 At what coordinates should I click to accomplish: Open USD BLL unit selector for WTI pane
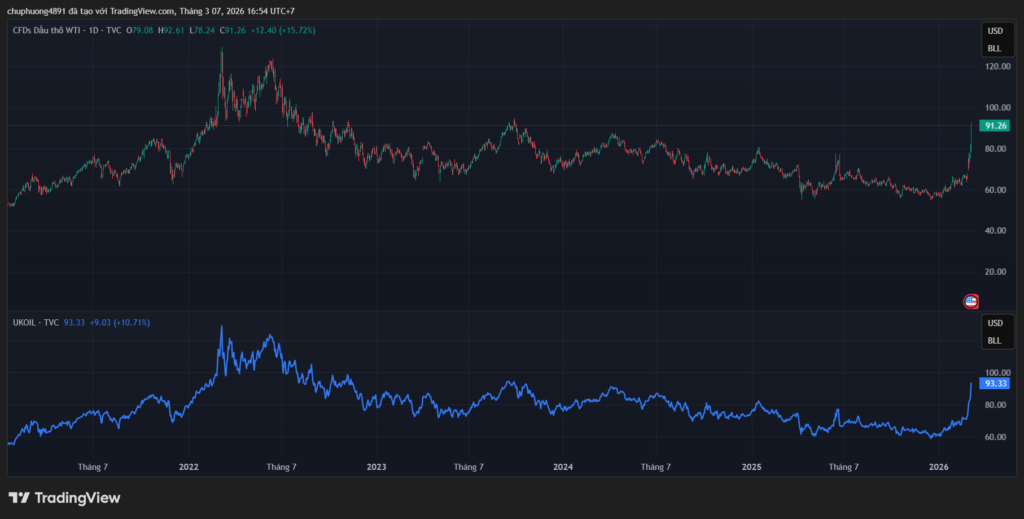click(x=994, y=40)
